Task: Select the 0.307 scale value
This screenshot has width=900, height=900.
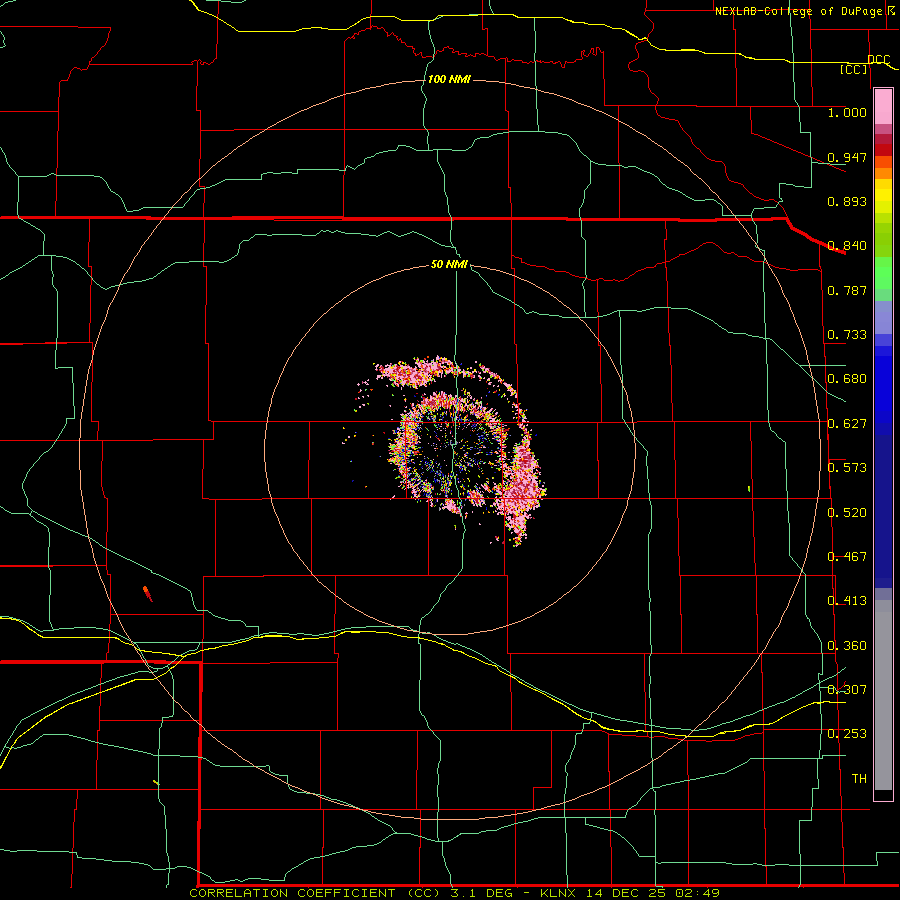Action: pos(847,689)
